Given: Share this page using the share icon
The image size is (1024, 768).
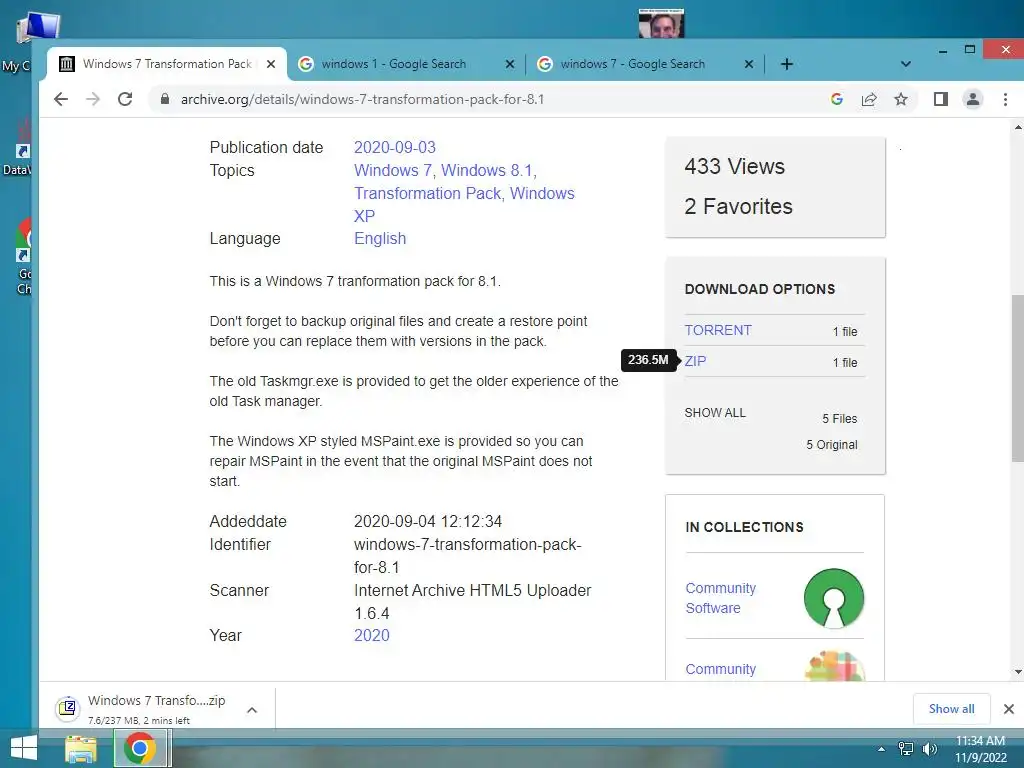Looking at the screenshot, I should coord(869,99).
